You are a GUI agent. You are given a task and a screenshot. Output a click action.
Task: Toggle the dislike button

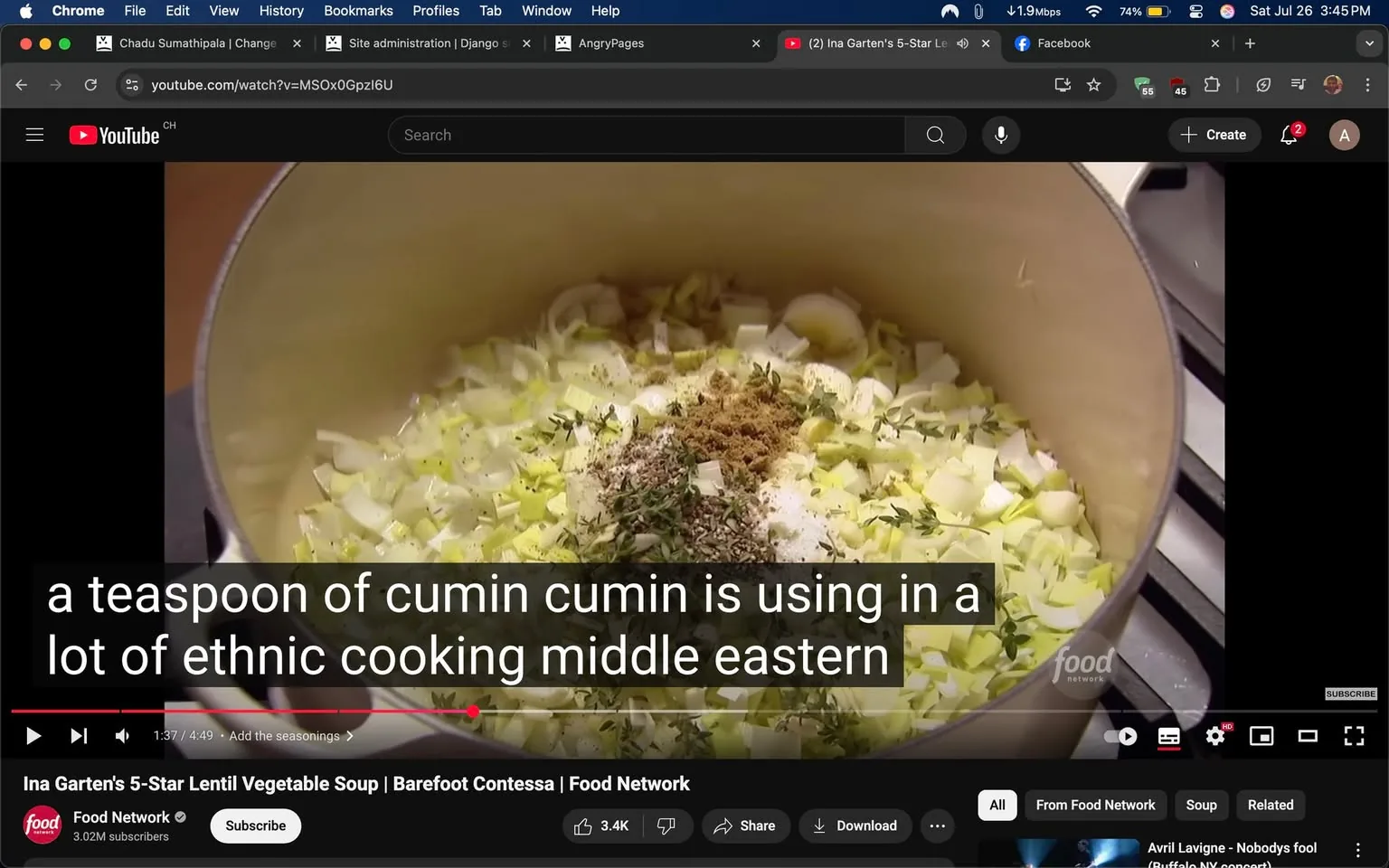pyautogui.click(x=666, y=826)
